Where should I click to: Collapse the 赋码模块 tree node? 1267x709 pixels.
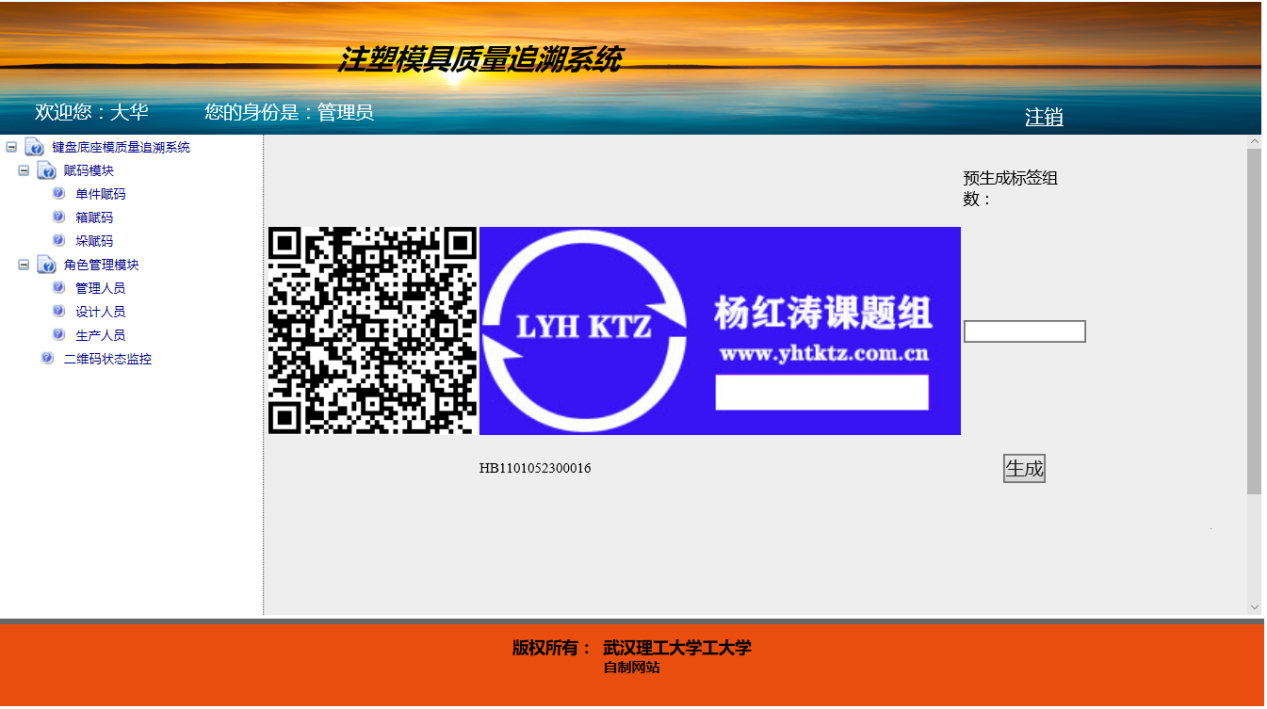coord(23,171)
